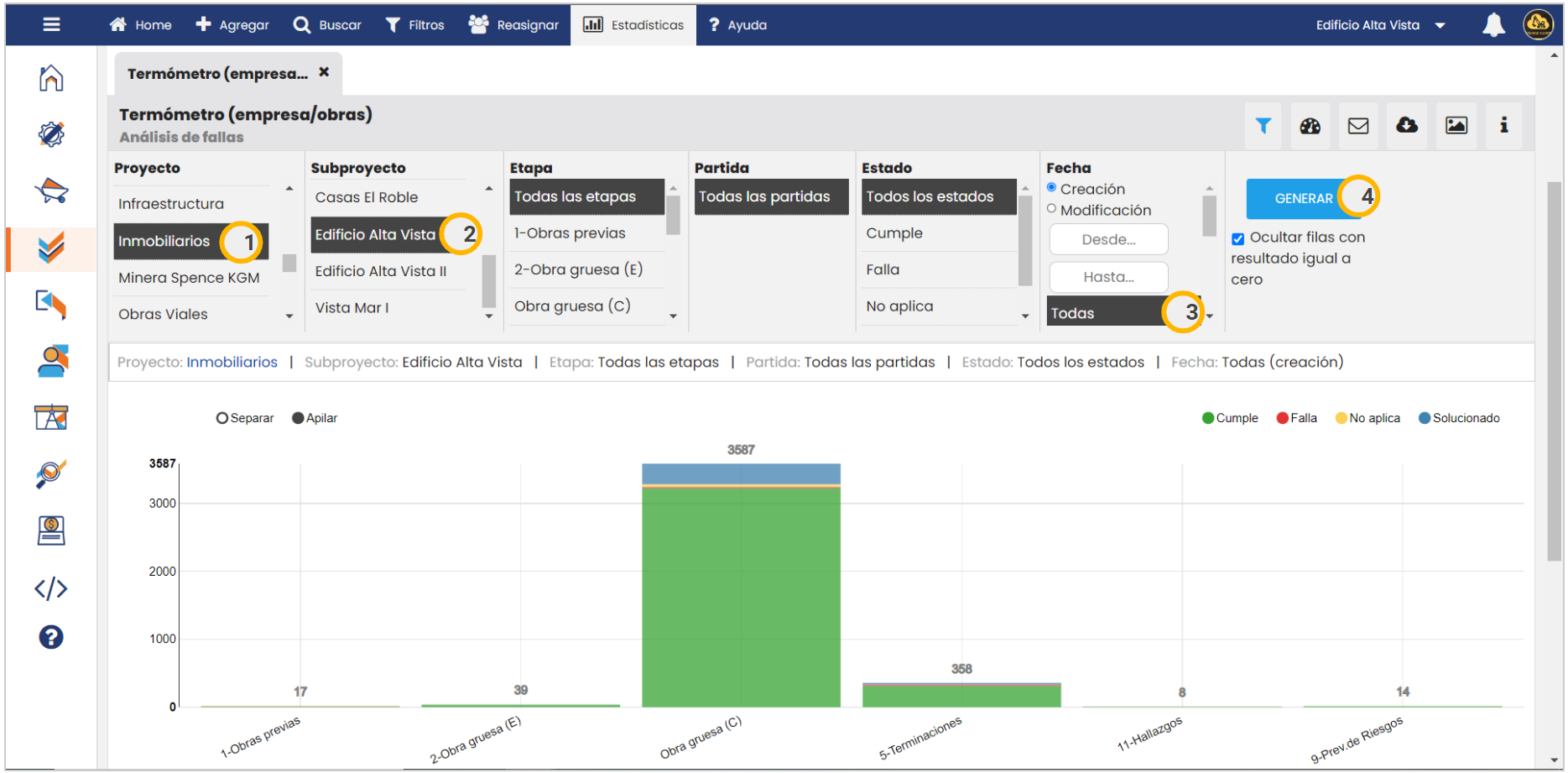Open notifications bell icon
This screenshot has height=773, width=1568.
[x=1493, y=25]
